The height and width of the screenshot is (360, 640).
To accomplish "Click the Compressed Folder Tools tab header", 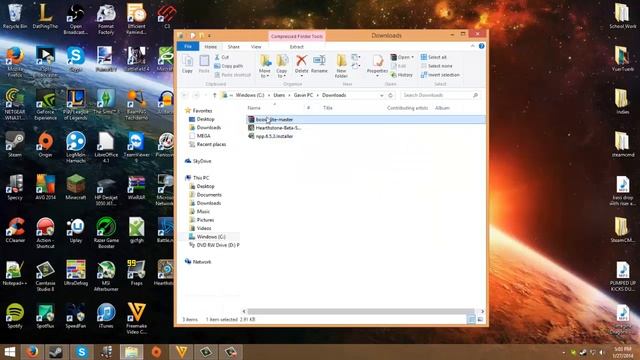I will [297, 36].
